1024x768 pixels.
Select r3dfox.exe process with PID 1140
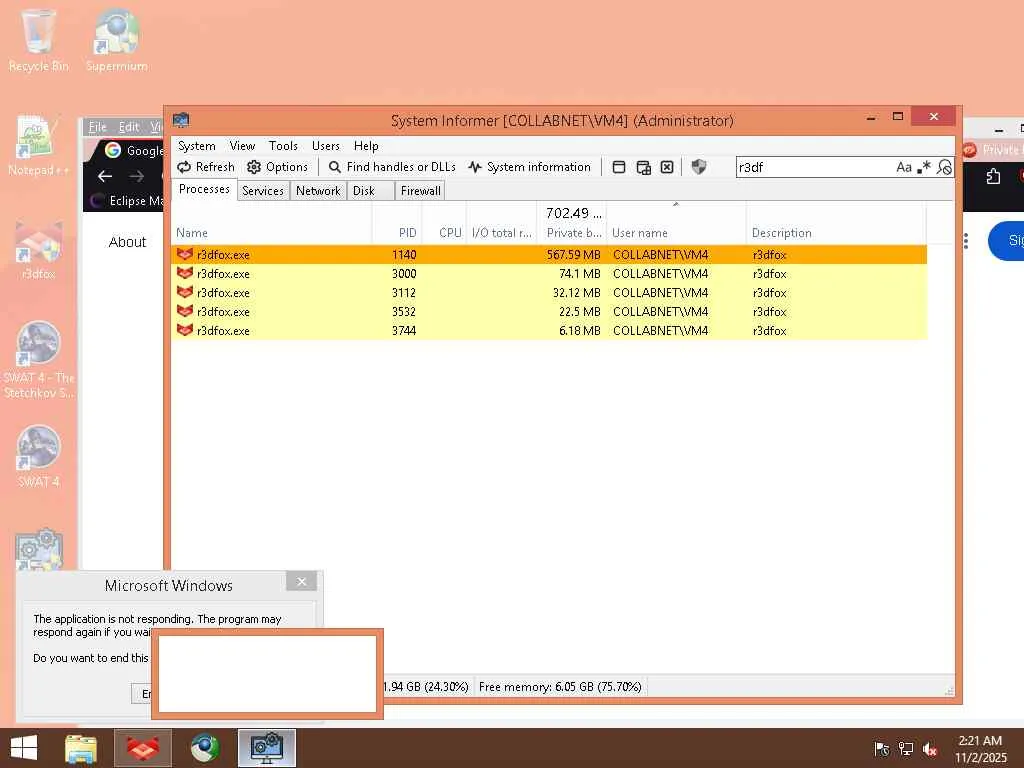point(549,255)
